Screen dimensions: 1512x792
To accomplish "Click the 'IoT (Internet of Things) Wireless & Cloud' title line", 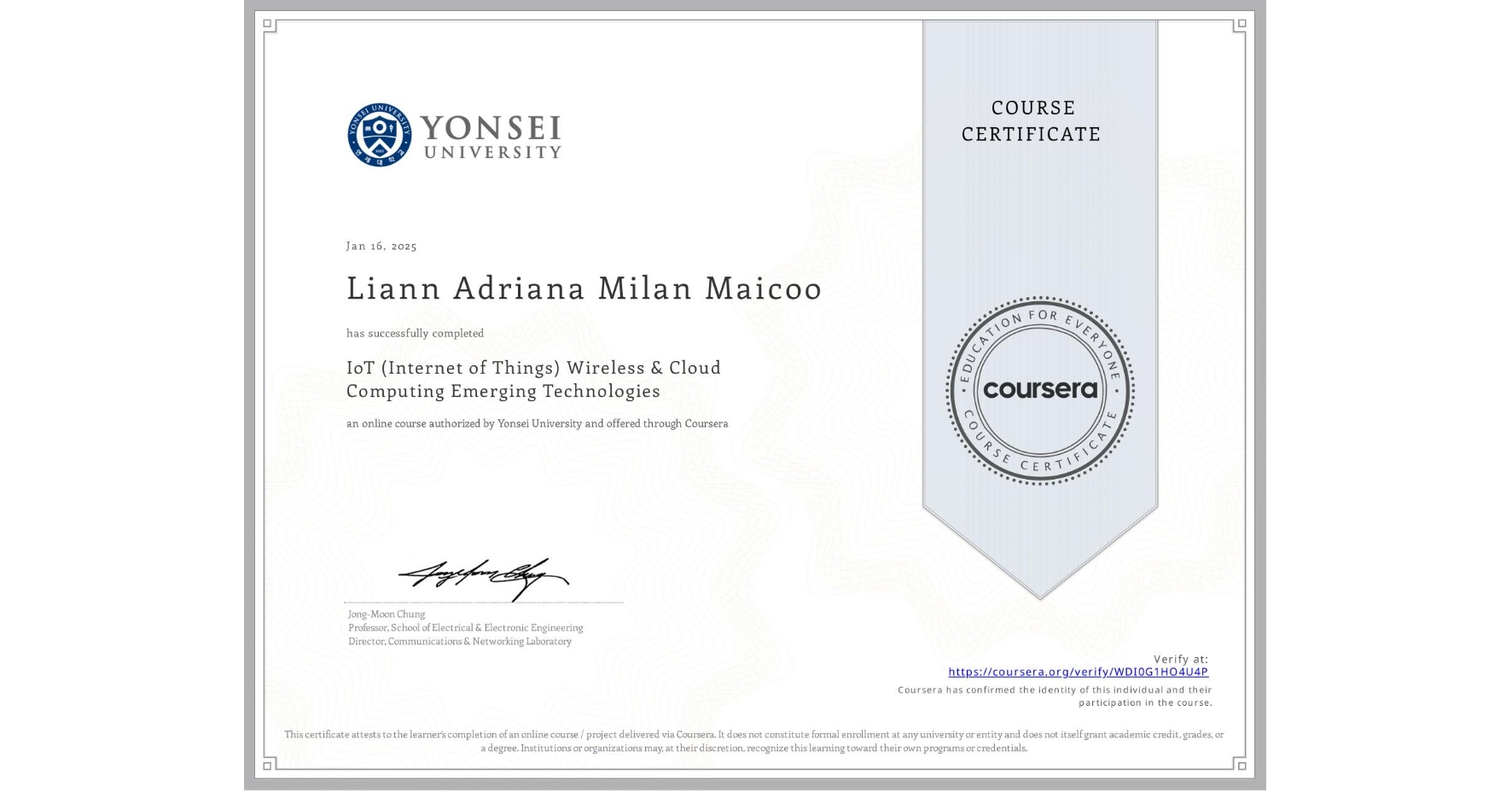I will pyautogui.click(x=533, y=368).
